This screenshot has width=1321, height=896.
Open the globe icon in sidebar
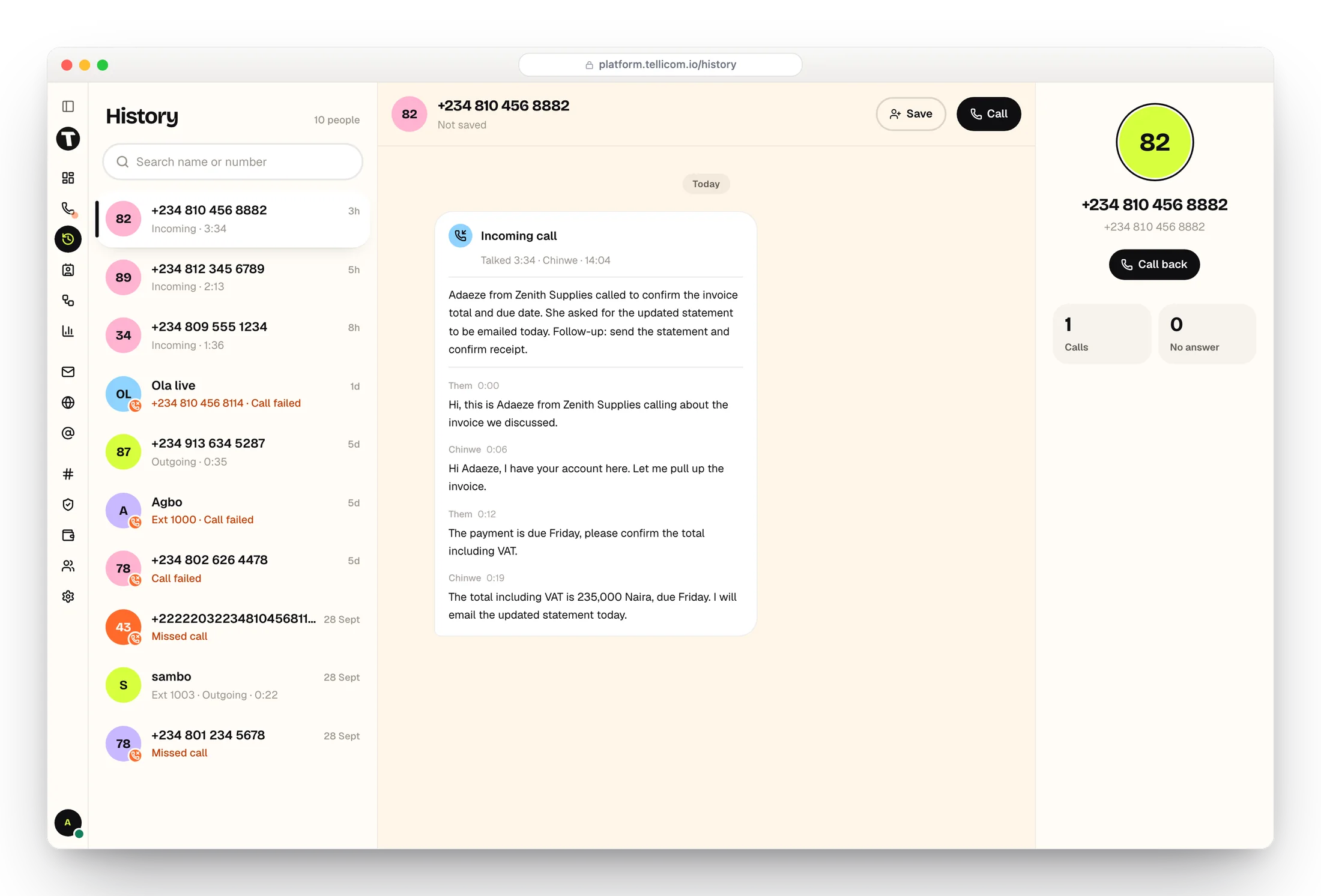(x=68, y=402)
